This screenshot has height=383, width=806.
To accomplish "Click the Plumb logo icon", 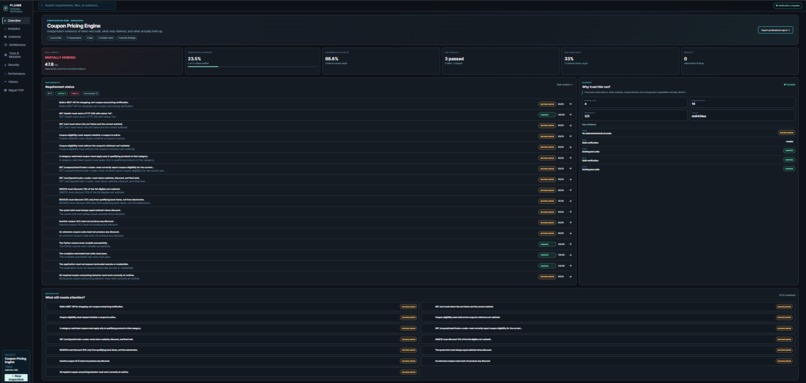I will coord(6,8).
